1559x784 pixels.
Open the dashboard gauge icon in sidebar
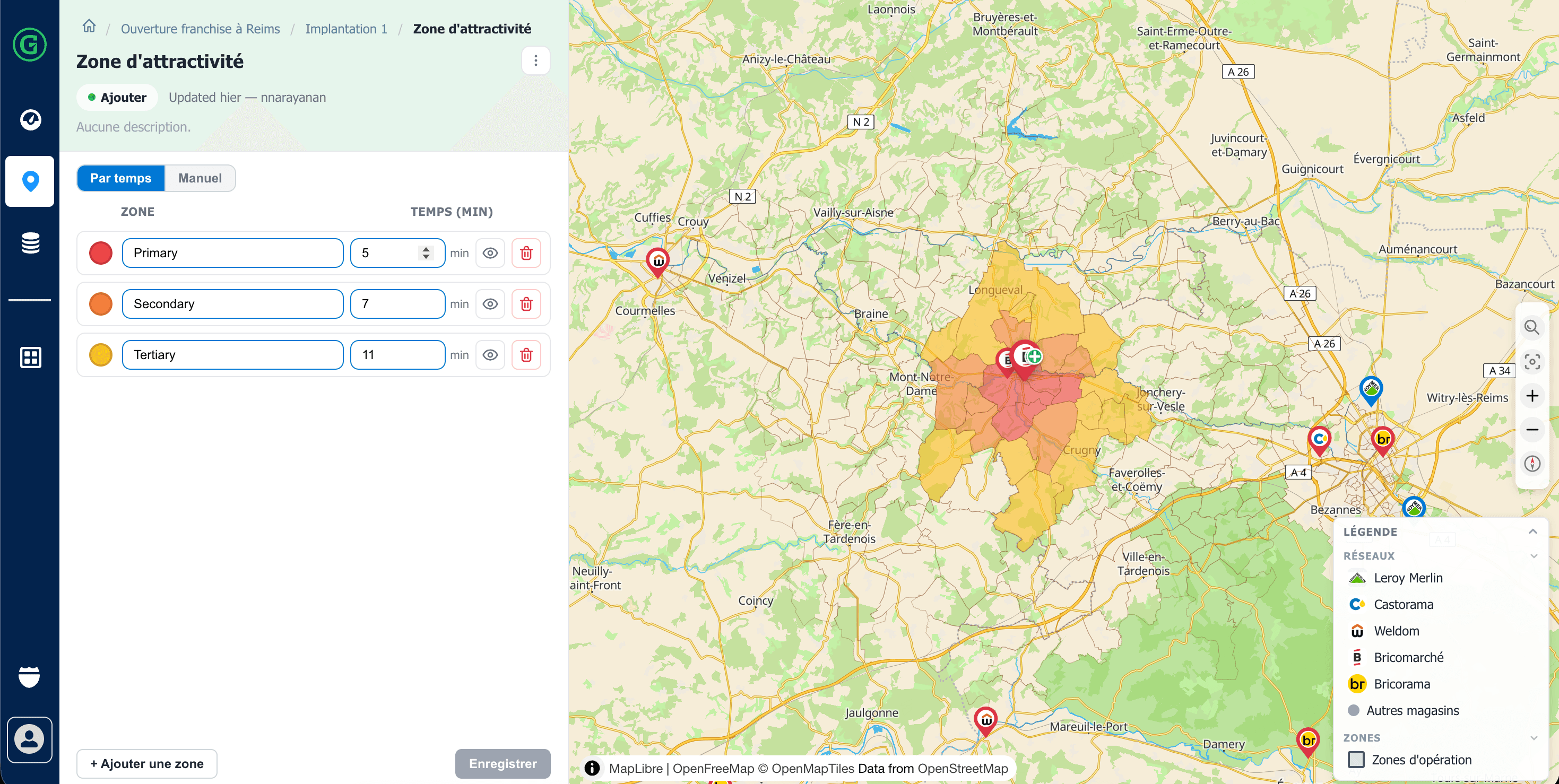(x=30, y=119)
